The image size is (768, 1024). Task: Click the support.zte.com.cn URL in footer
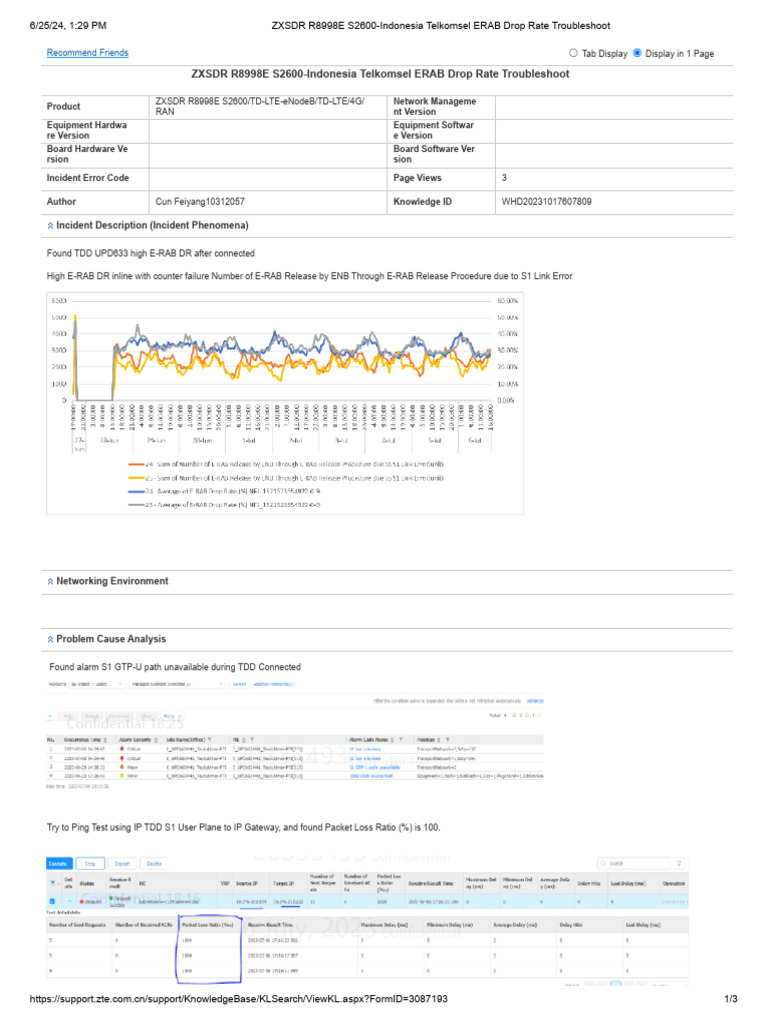(x=238, y=999)
